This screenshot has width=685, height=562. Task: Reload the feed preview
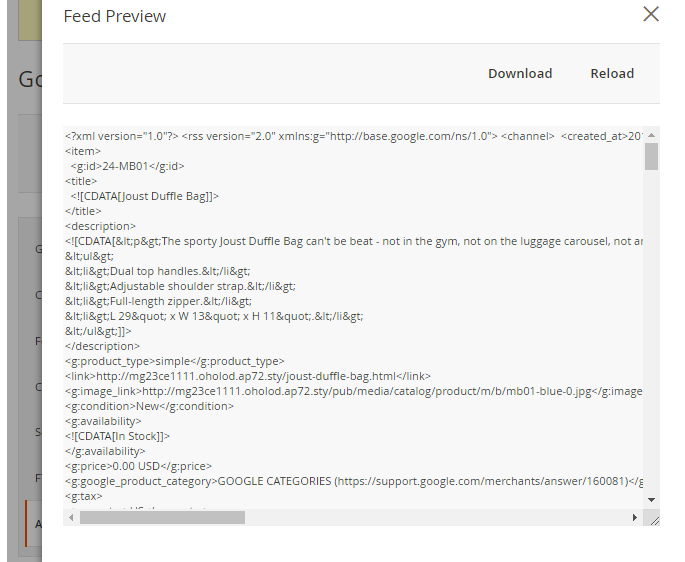point(612,73)
